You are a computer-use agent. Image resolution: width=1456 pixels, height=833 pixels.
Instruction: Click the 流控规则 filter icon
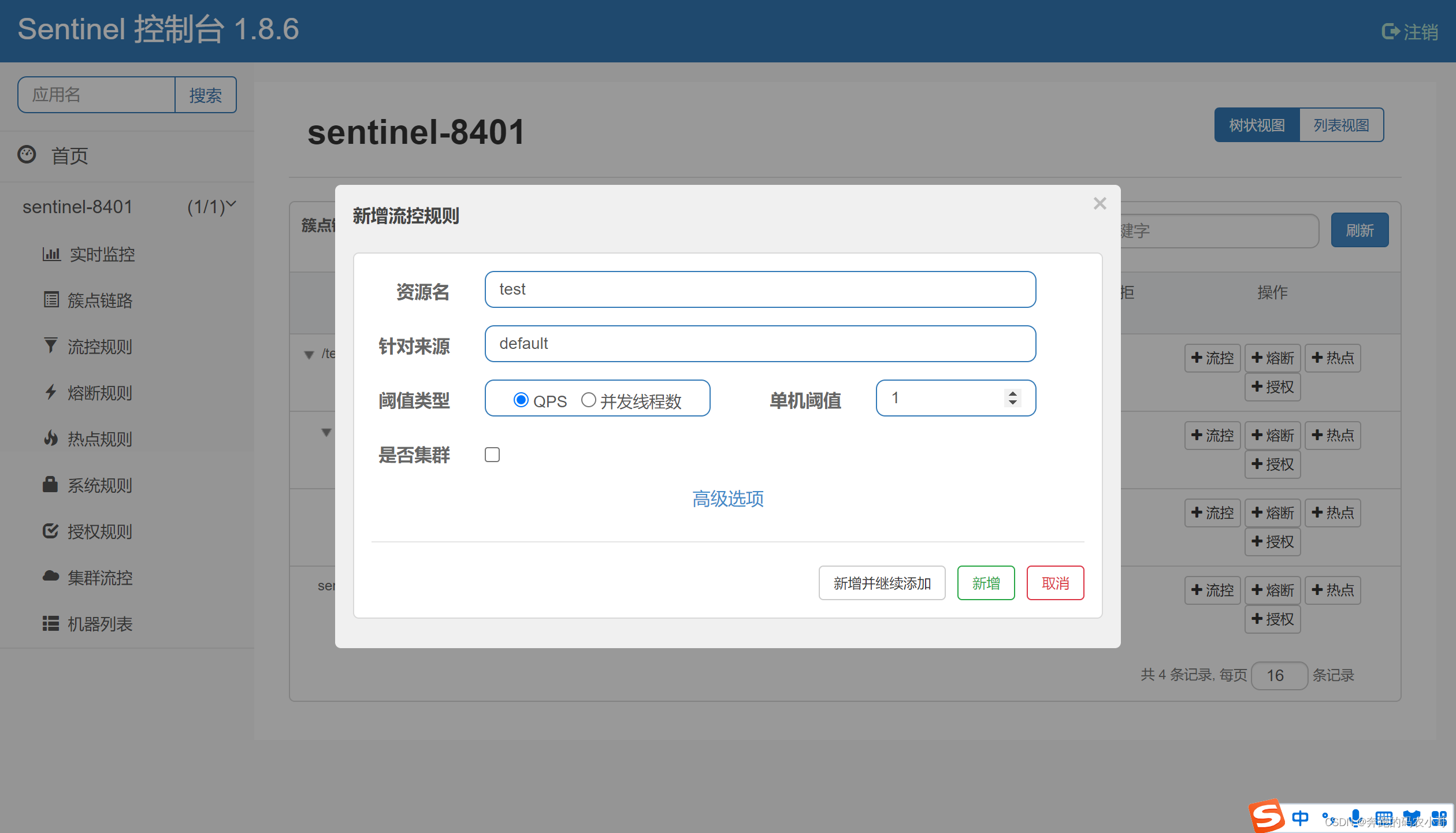pos(51,345)
